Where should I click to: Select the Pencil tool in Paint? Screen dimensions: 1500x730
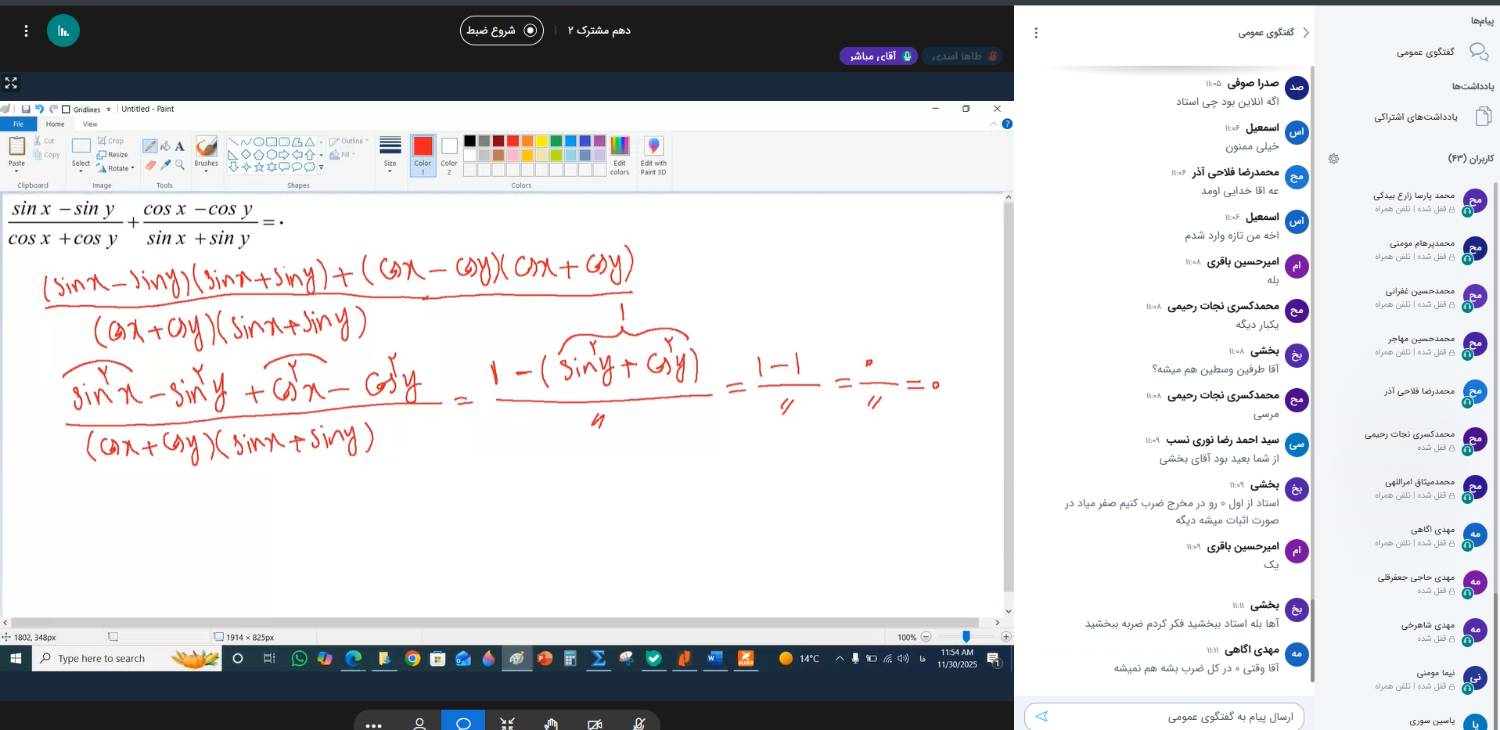pos(150,146)
